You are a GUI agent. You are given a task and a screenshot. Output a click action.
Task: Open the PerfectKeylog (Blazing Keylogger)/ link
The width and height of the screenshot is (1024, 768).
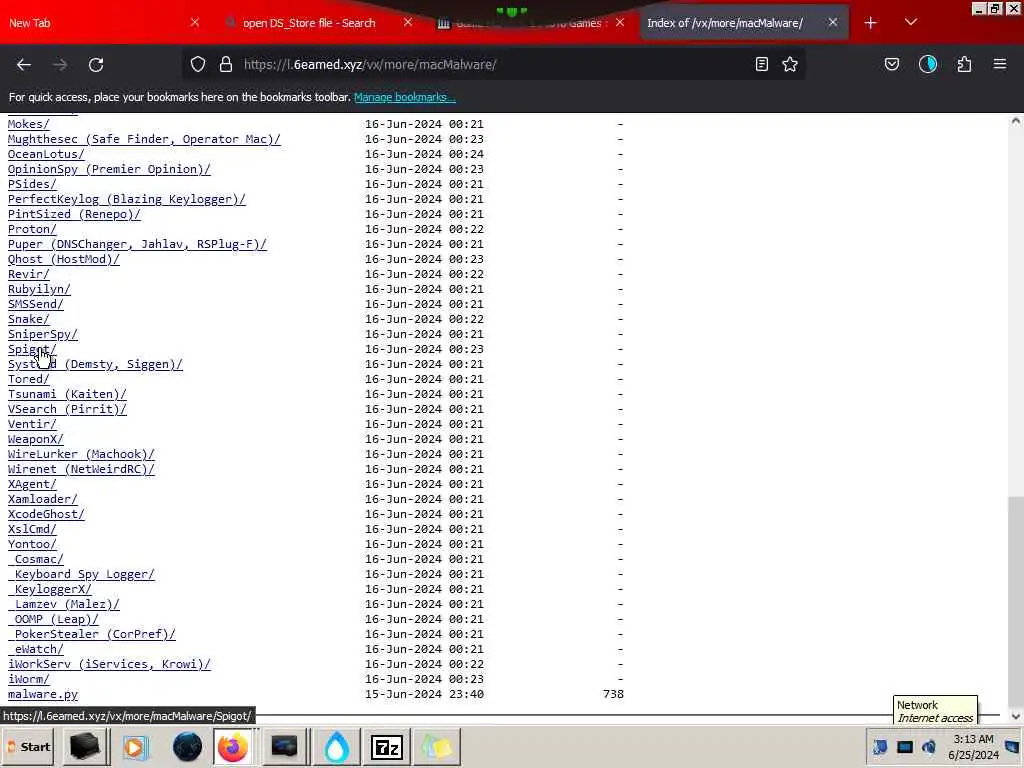coord(127,199)
